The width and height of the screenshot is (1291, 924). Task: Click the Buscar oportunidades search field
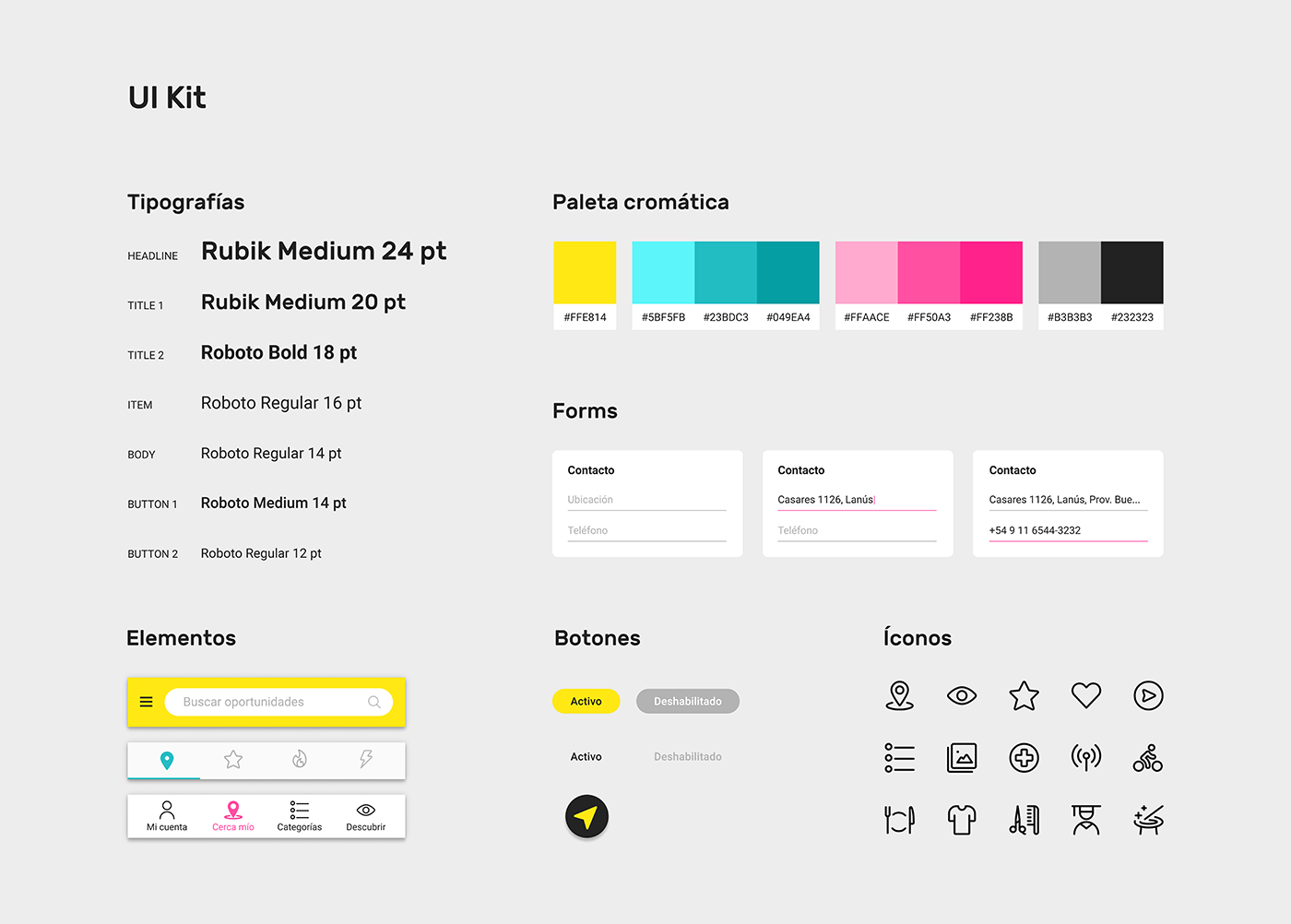pos(267,702)
